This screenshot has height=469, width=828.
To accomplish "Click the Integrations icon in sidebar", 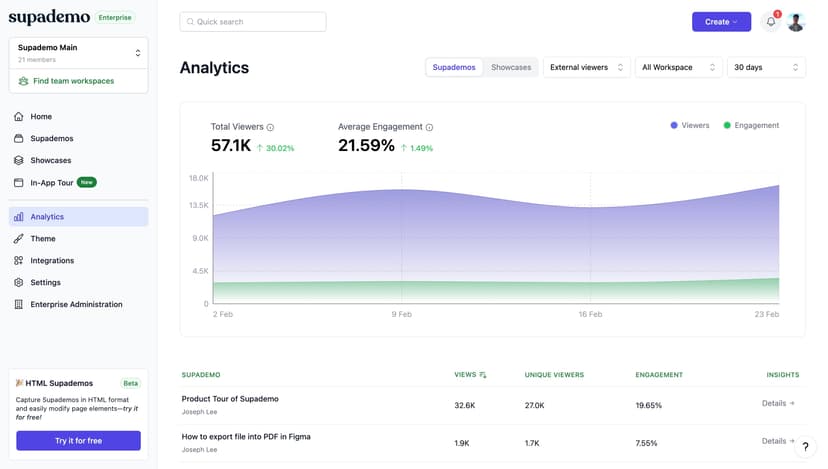I will click(x=18, y=260).
